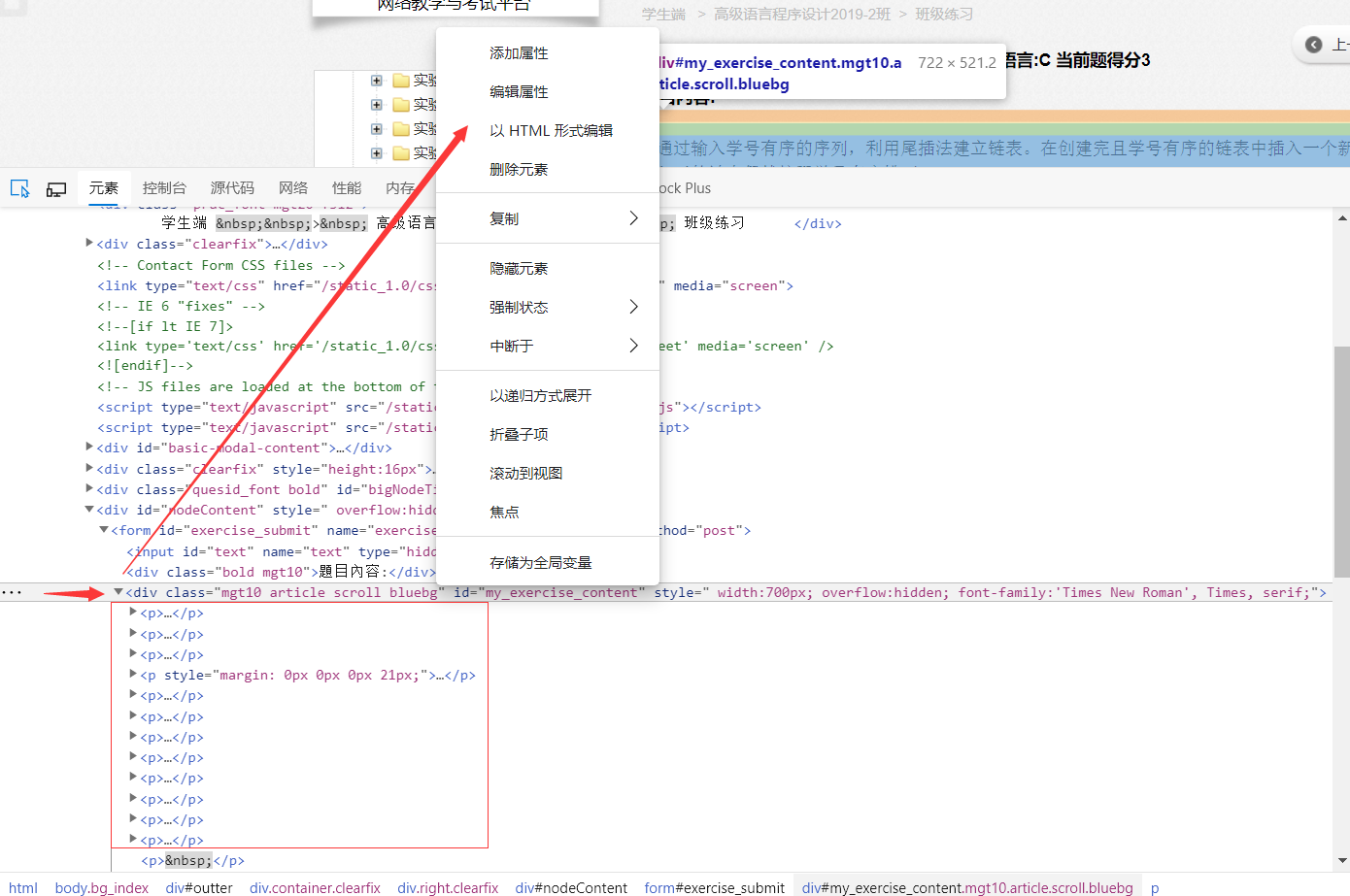This screenshot has height=896, width=1350.
Task: Open the 中断于 submenu
Action: (548, 347)
